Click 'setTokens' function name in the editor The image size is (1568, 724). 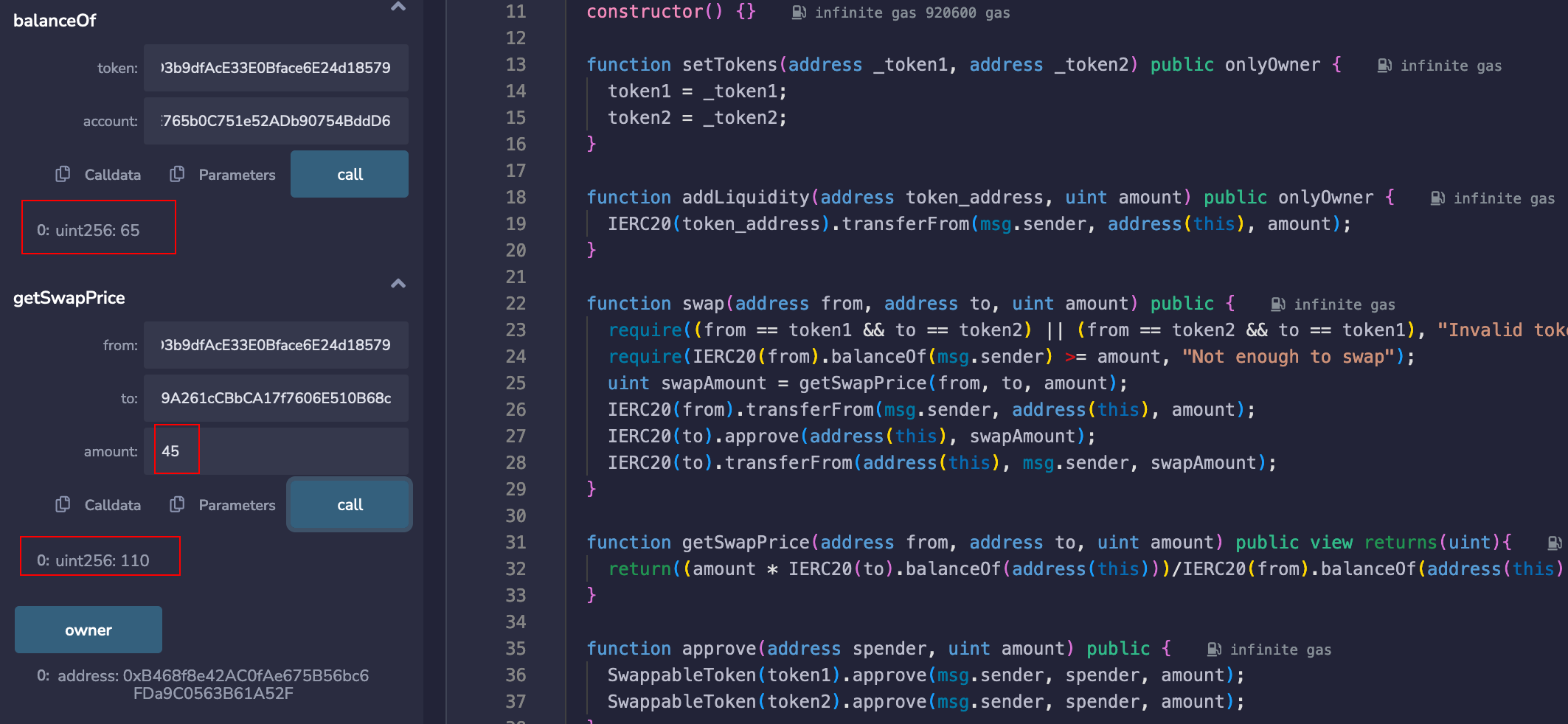click(729, 65)
